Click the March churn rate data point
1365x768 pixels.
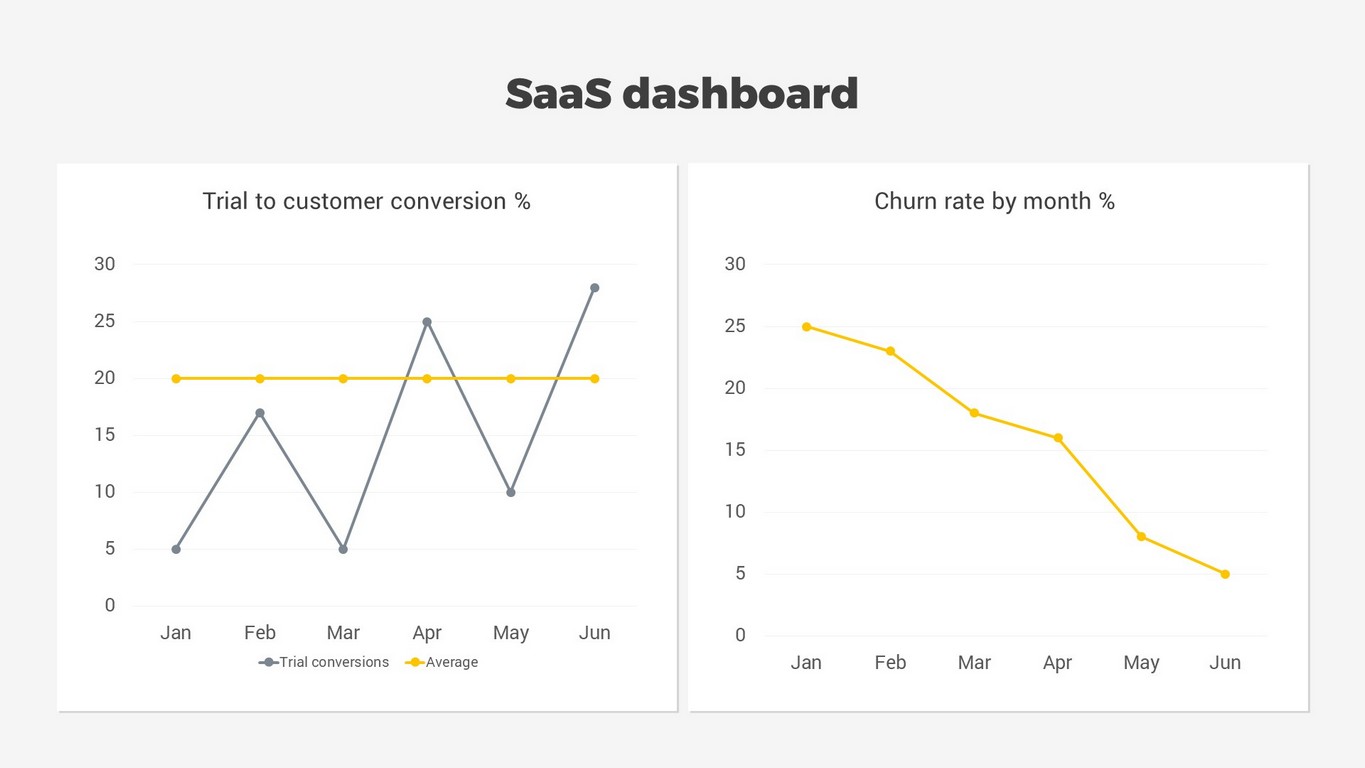[x=974, y=413]
